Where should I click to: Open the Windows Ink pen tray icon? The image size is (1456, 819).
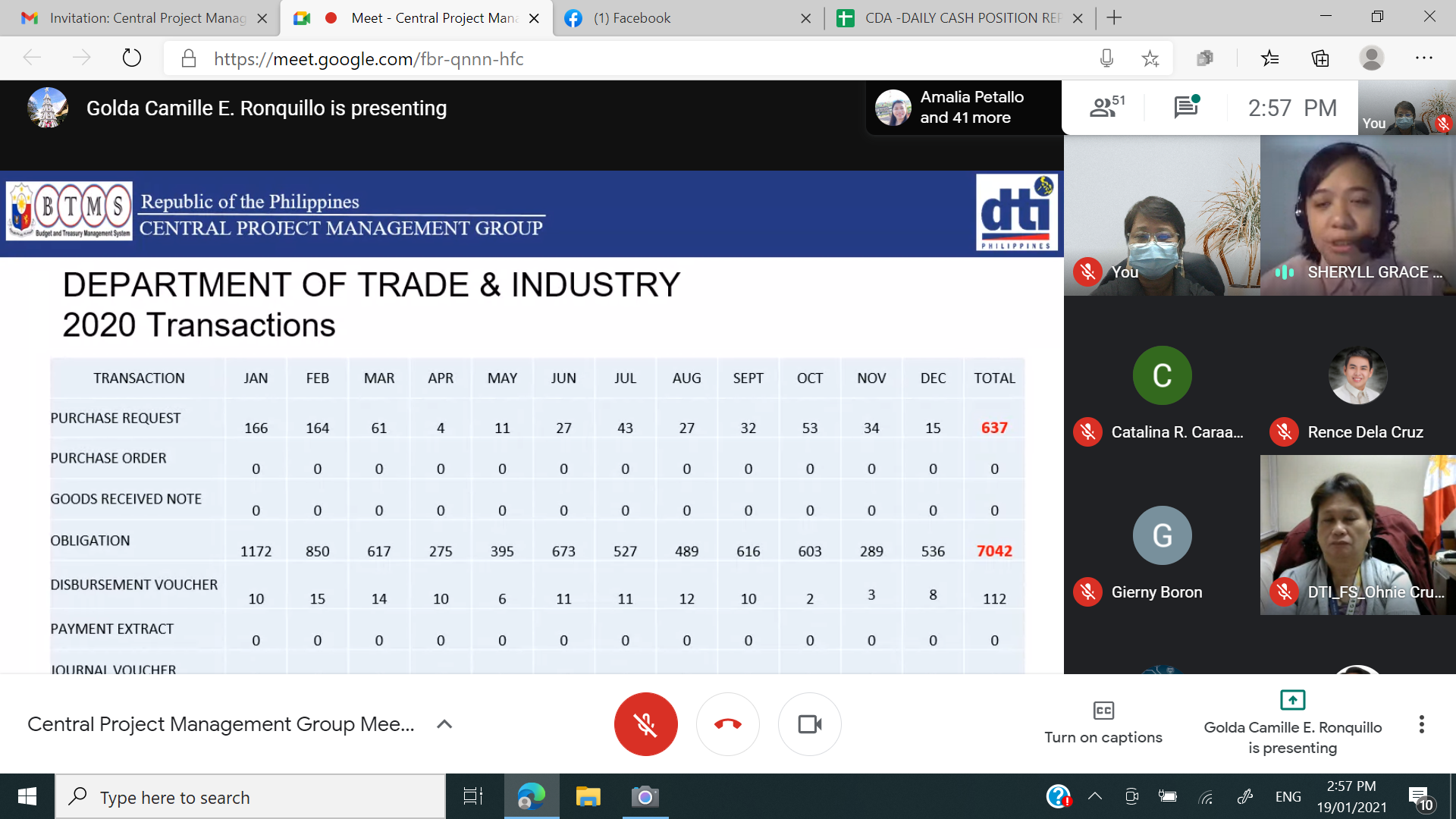tap(1245, 796)
